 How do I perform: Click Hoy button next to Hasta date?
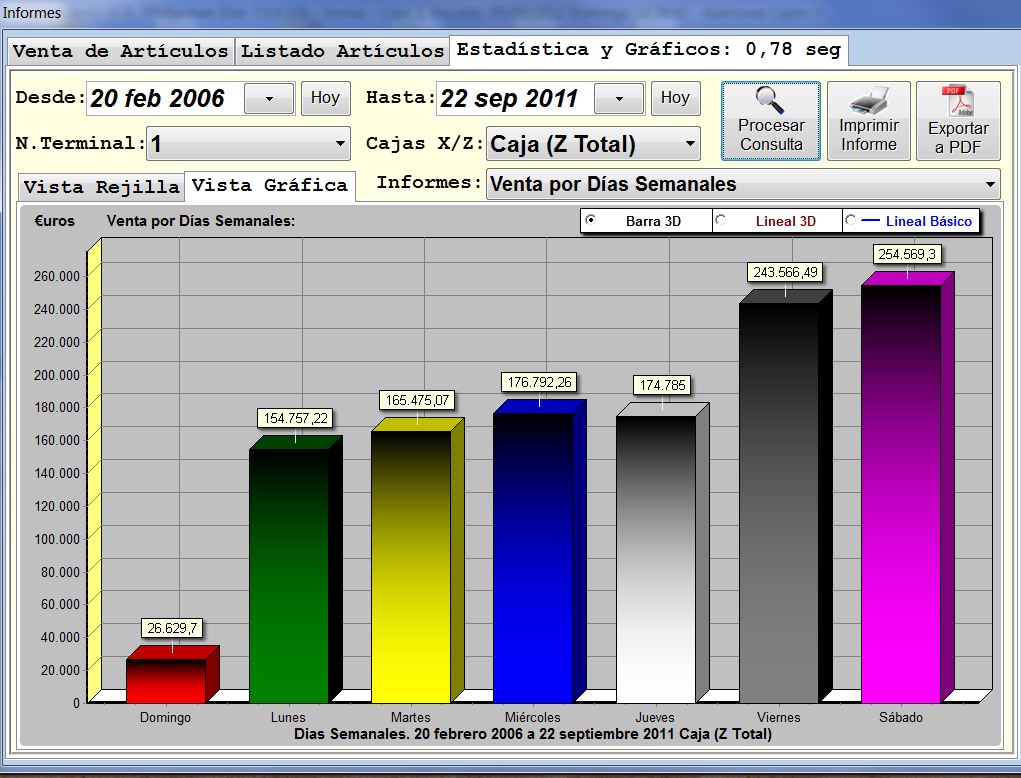[675, 98]
